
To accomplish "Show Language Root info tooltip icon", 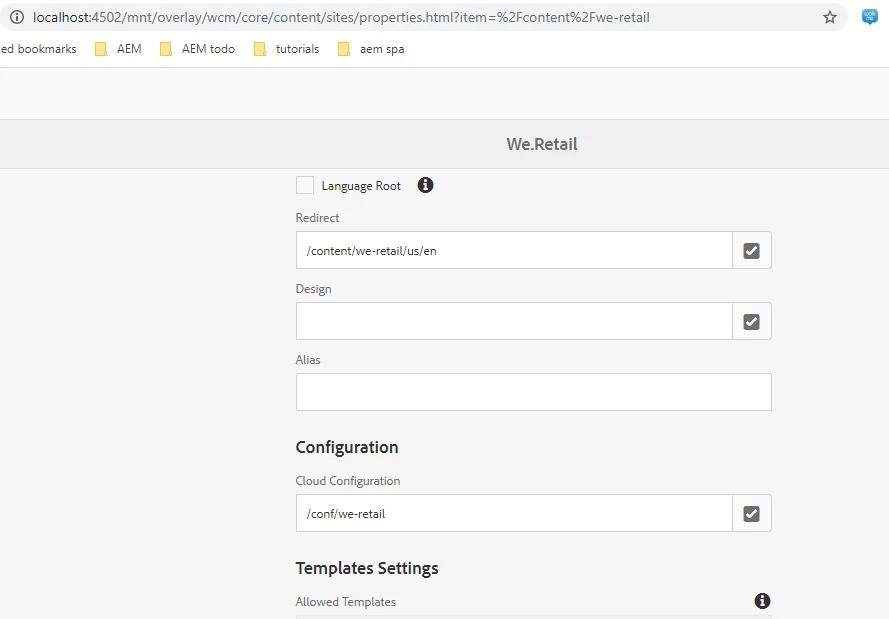I will point(425,185).
